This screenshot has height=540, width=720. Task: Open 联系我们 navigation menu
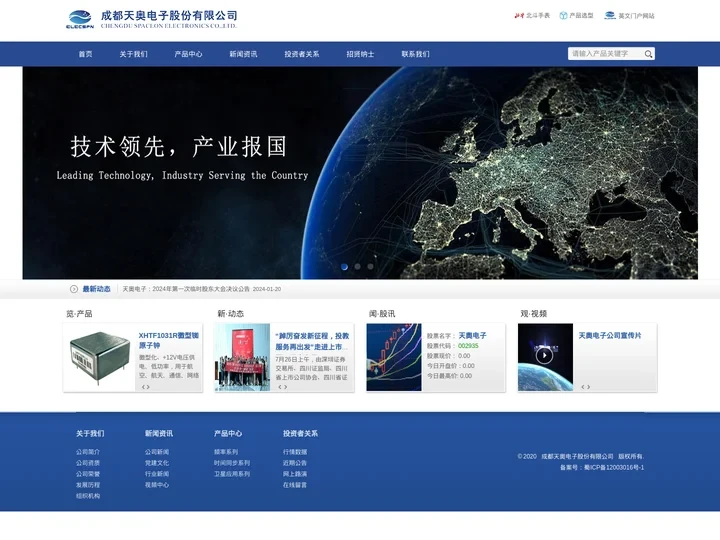pyautogui.click(x=416, y=54)
